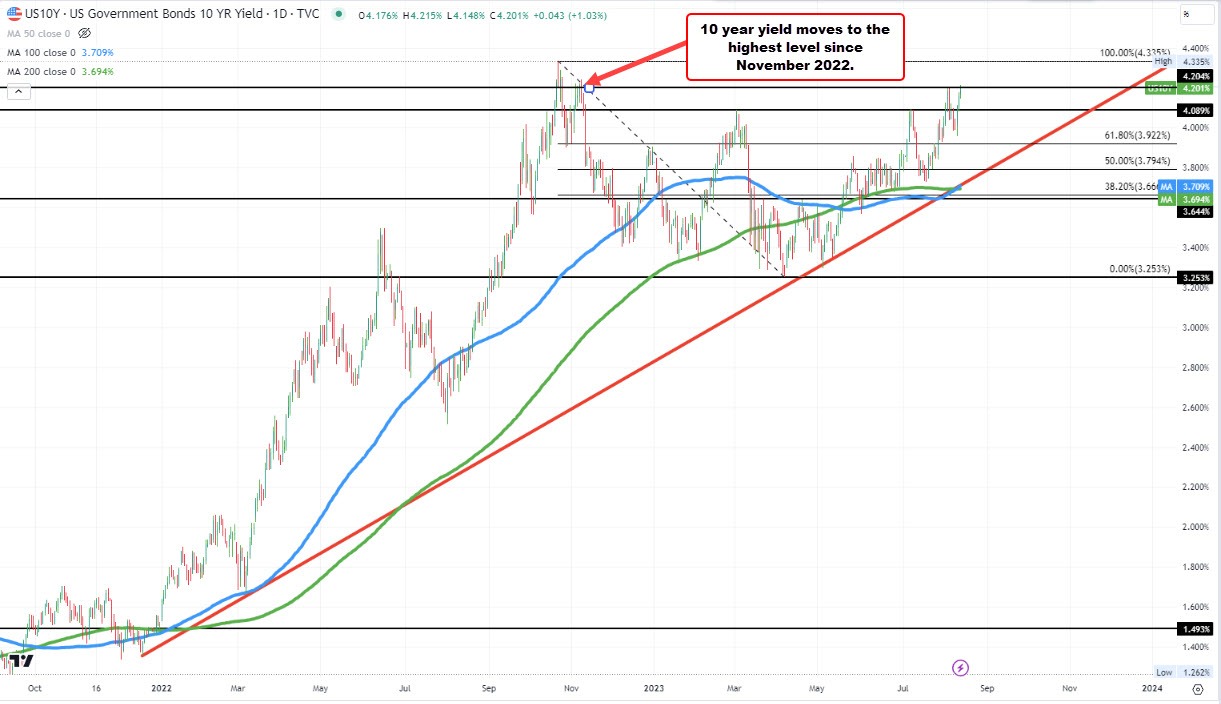Screen dimensions: 1221x704
Task: Click the 2023 time axis label
Action: point(653,688)
